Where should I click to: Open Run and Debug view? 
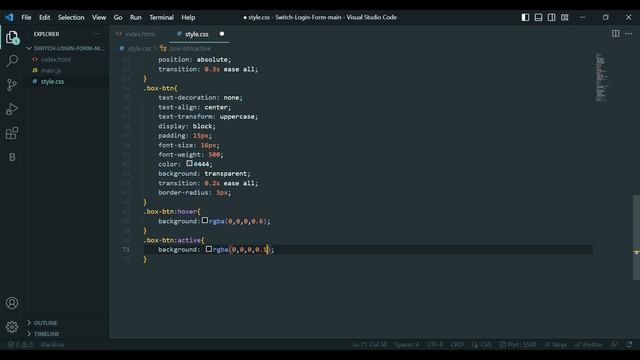pos(12,109)
